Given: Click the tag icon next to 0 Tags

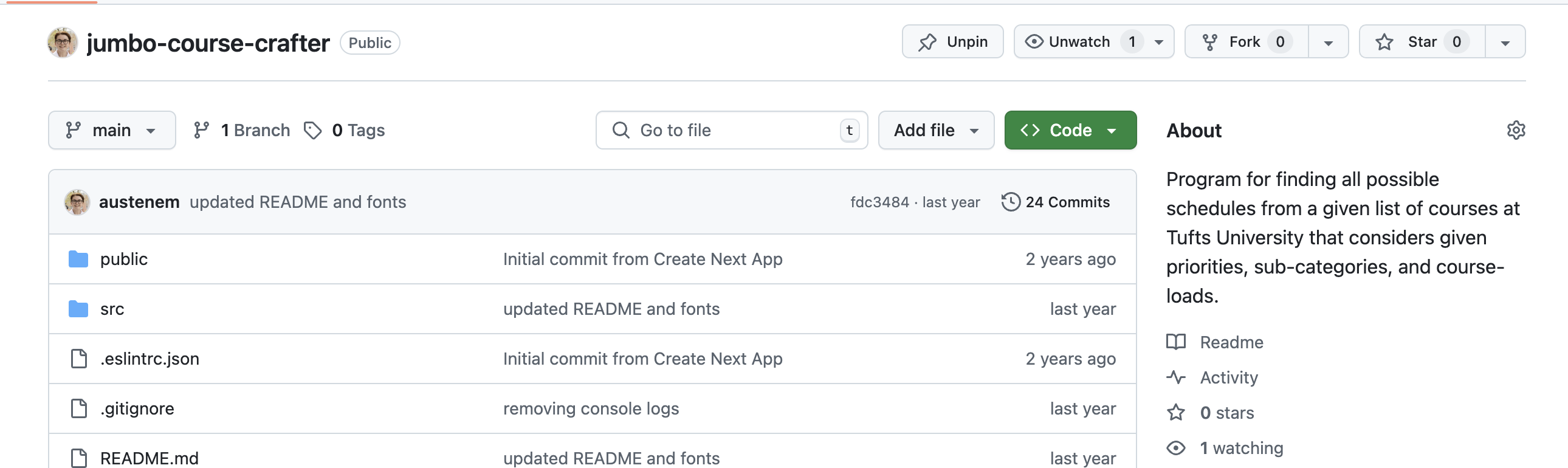Looking at the screenshot, I should coord(313,130).
